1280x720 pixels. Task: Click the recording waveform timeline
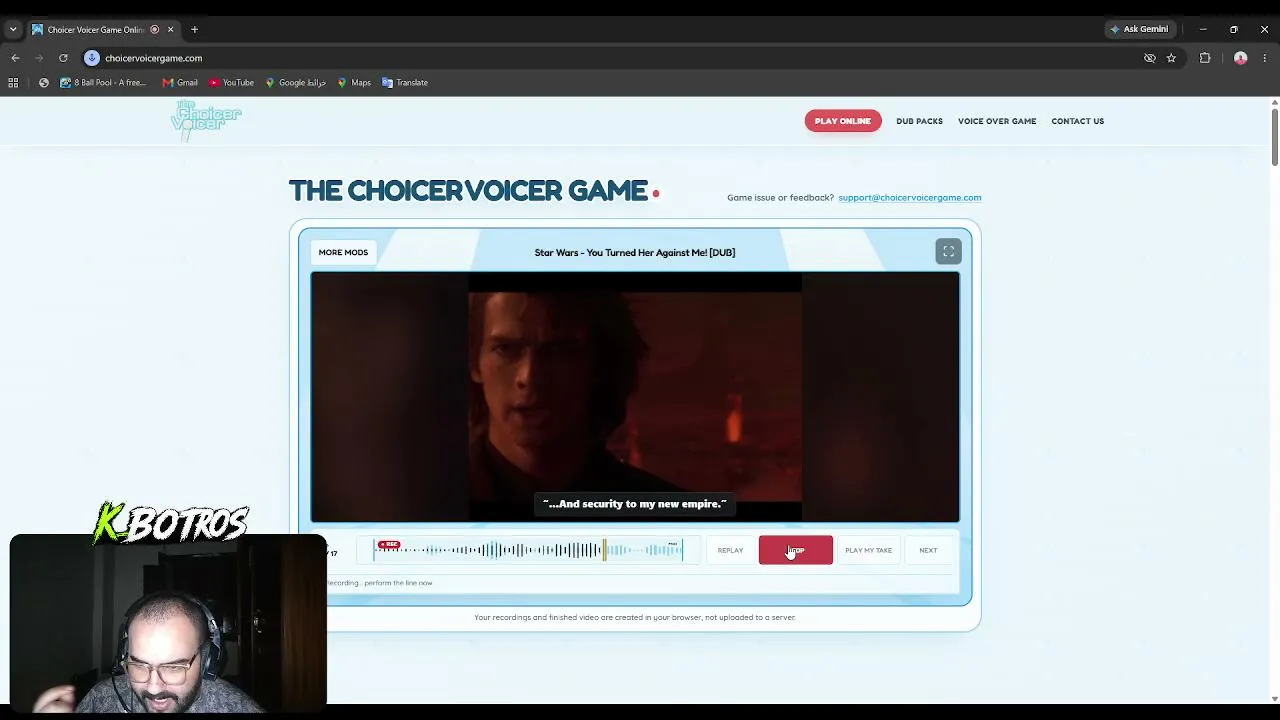[528, 550]
